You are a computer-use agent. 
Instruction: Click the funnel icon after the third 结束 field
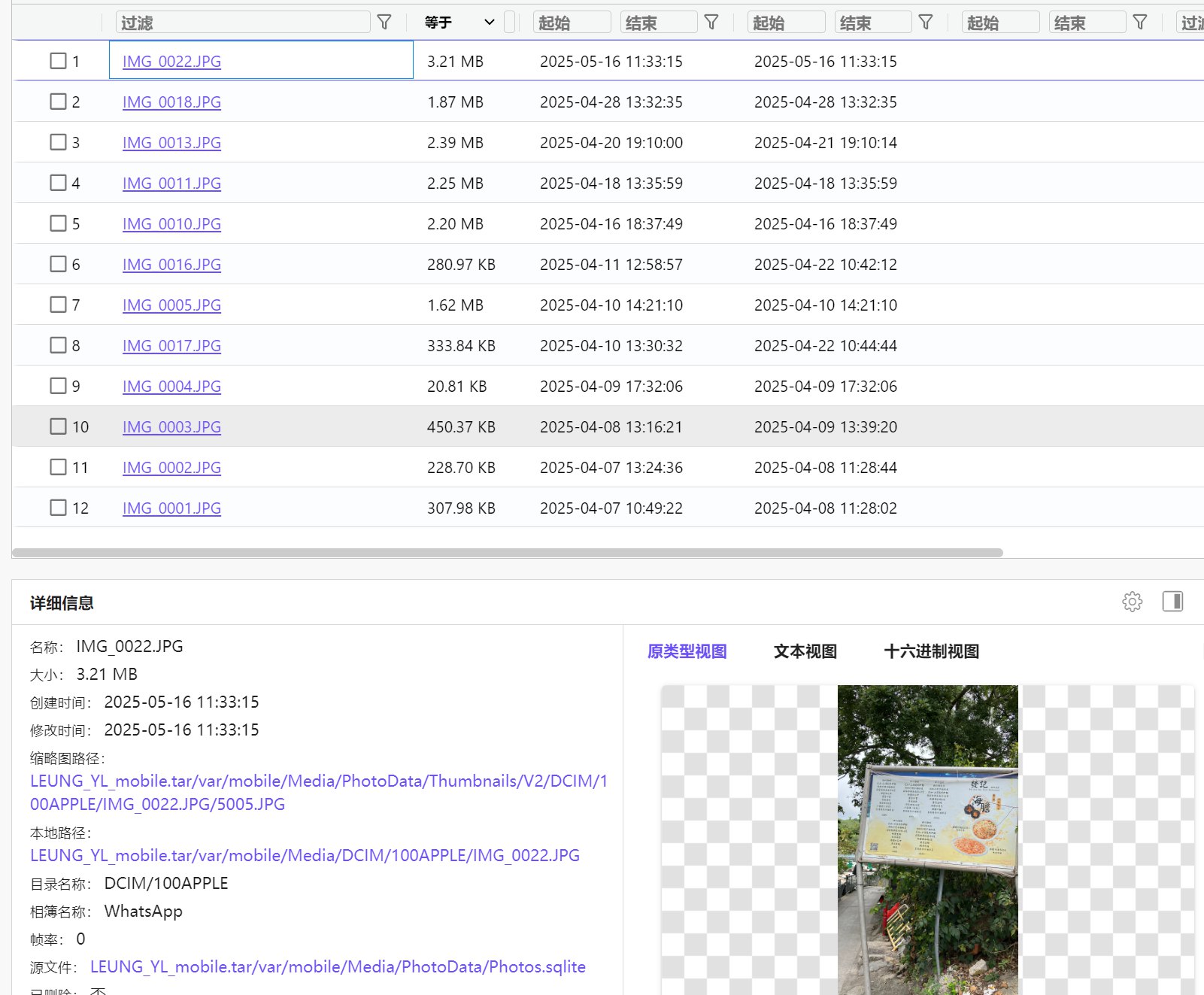(1140, 23)
